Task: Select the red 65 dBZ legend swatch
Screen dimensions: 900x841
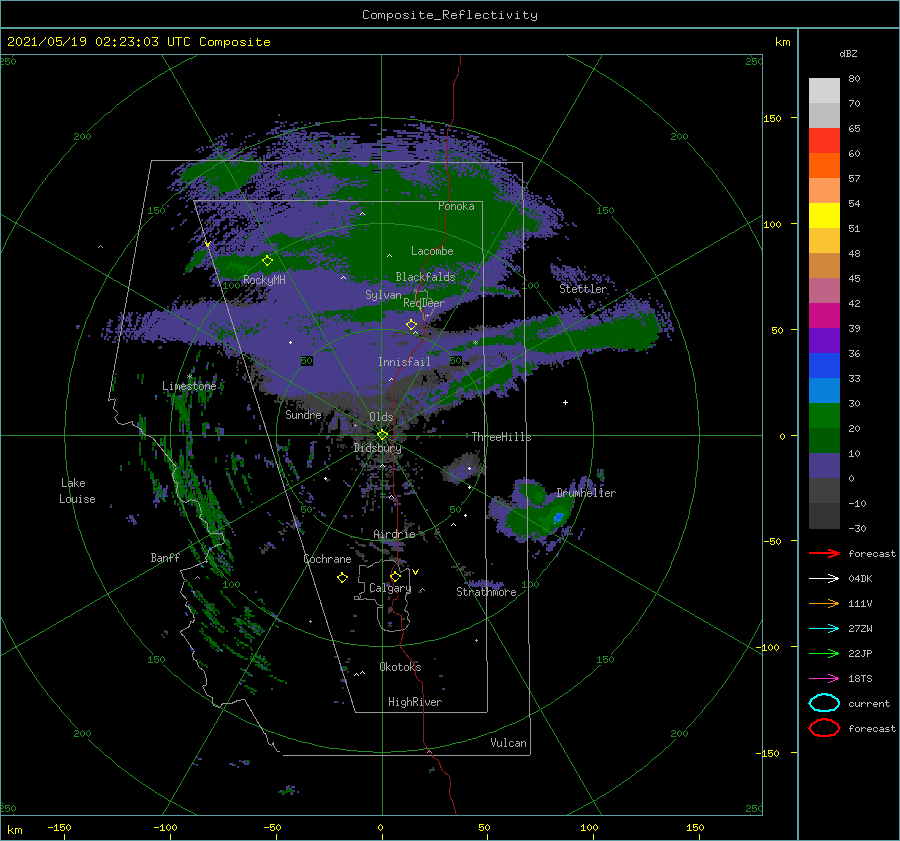Action: click(x=824, y=140)
